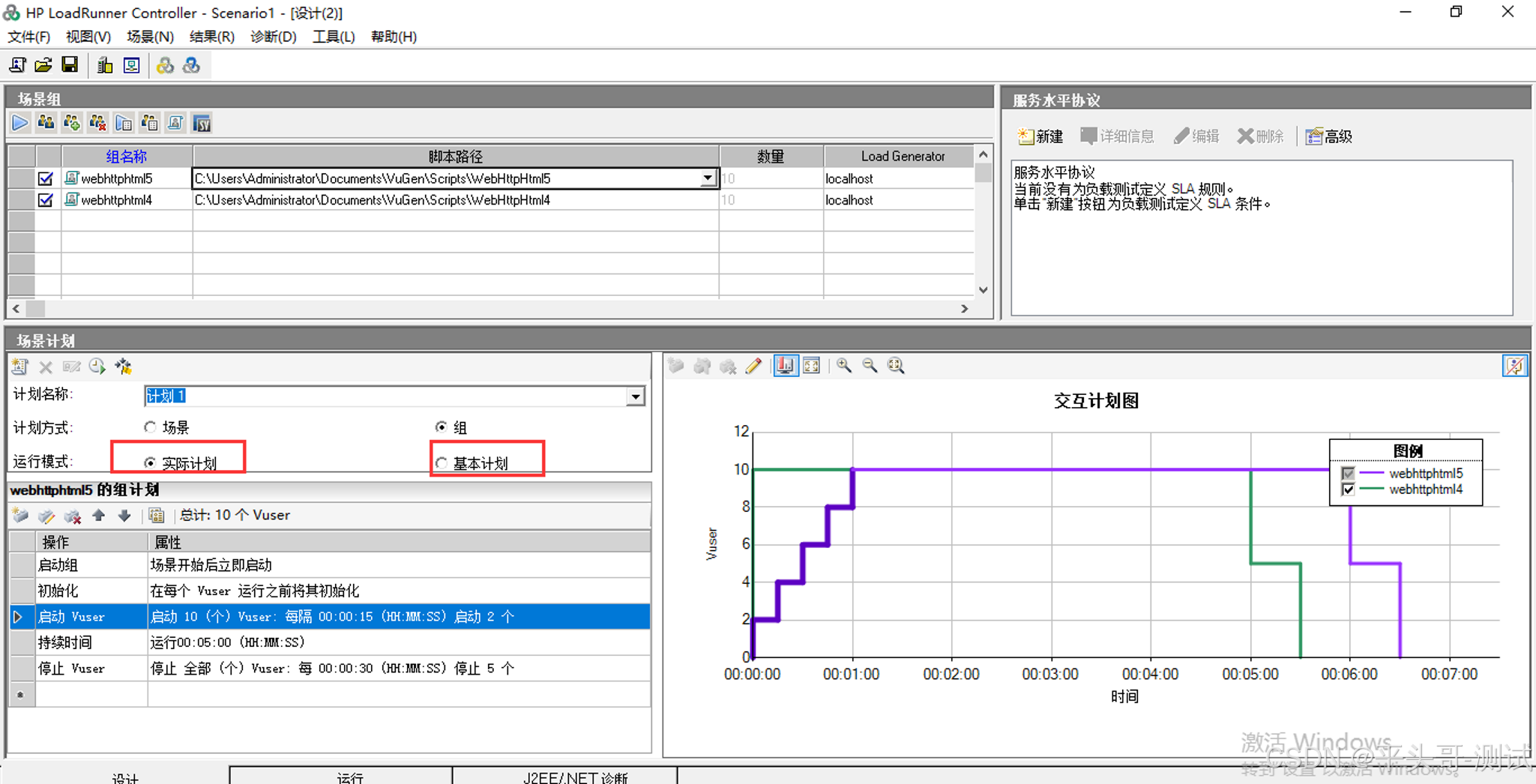Toggle webhttphtml4 in the graph legend
This screenshot has height=784, width=1536.
click(x=1348, y=490)
